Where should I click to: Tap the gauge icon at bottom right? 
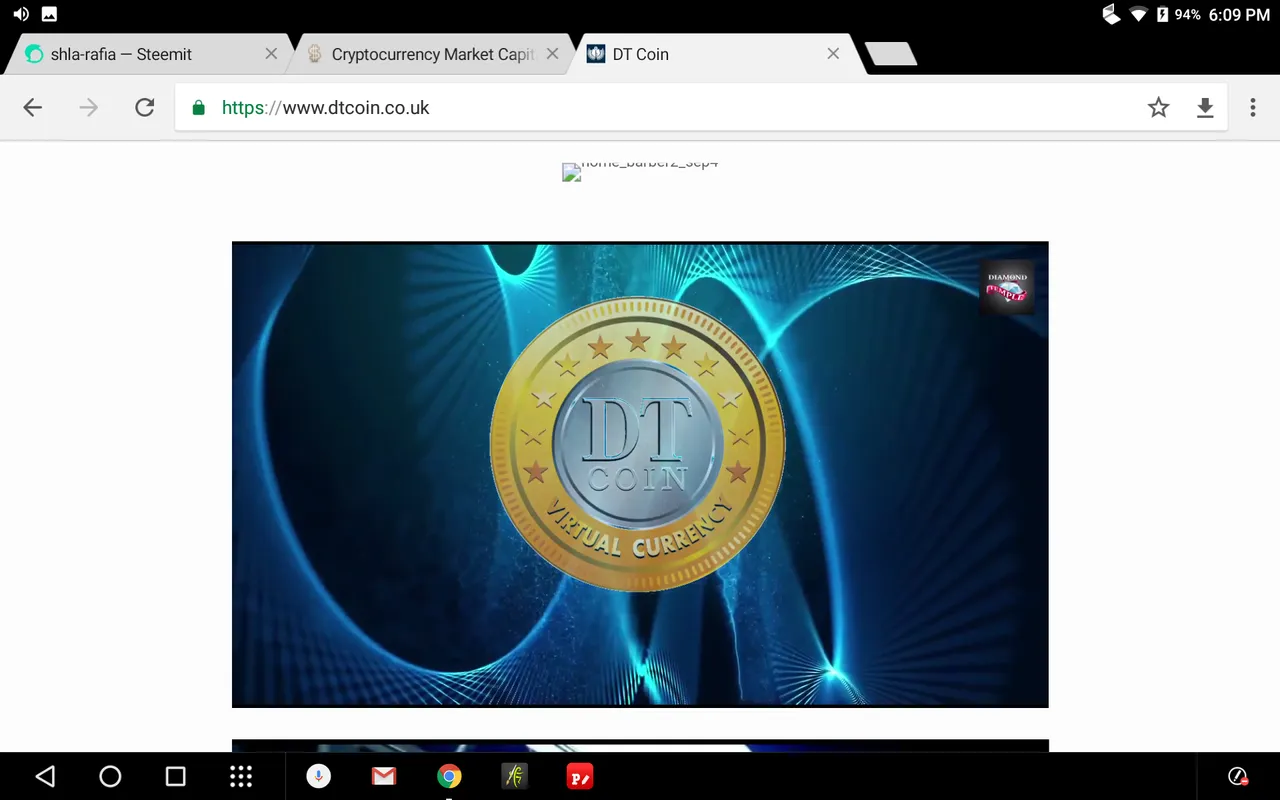(x=1238, y=776)
